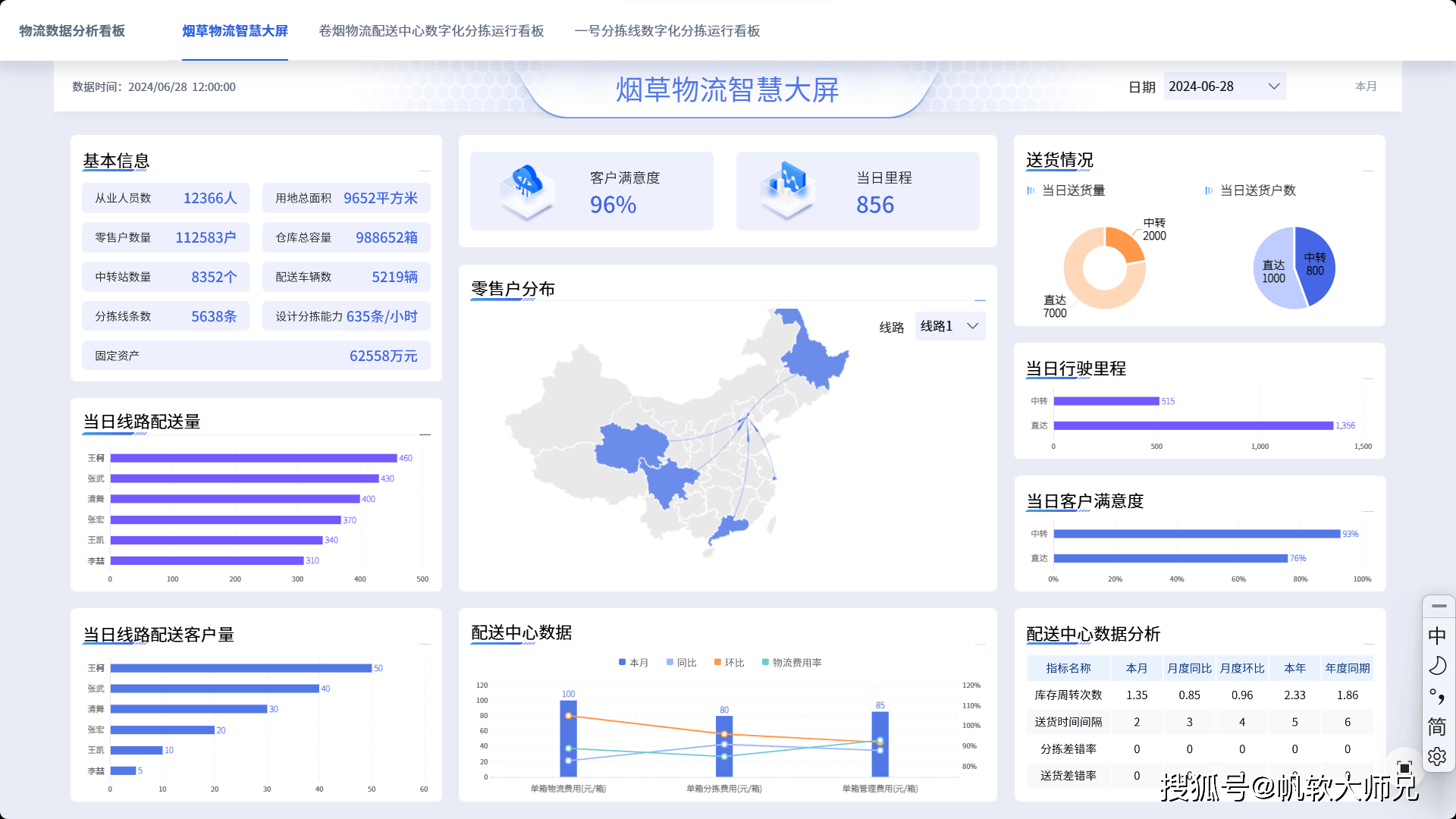Click 设计分拣能力 635条/小时 value
Screen dimensions: 1456x819
coord(381,316)
